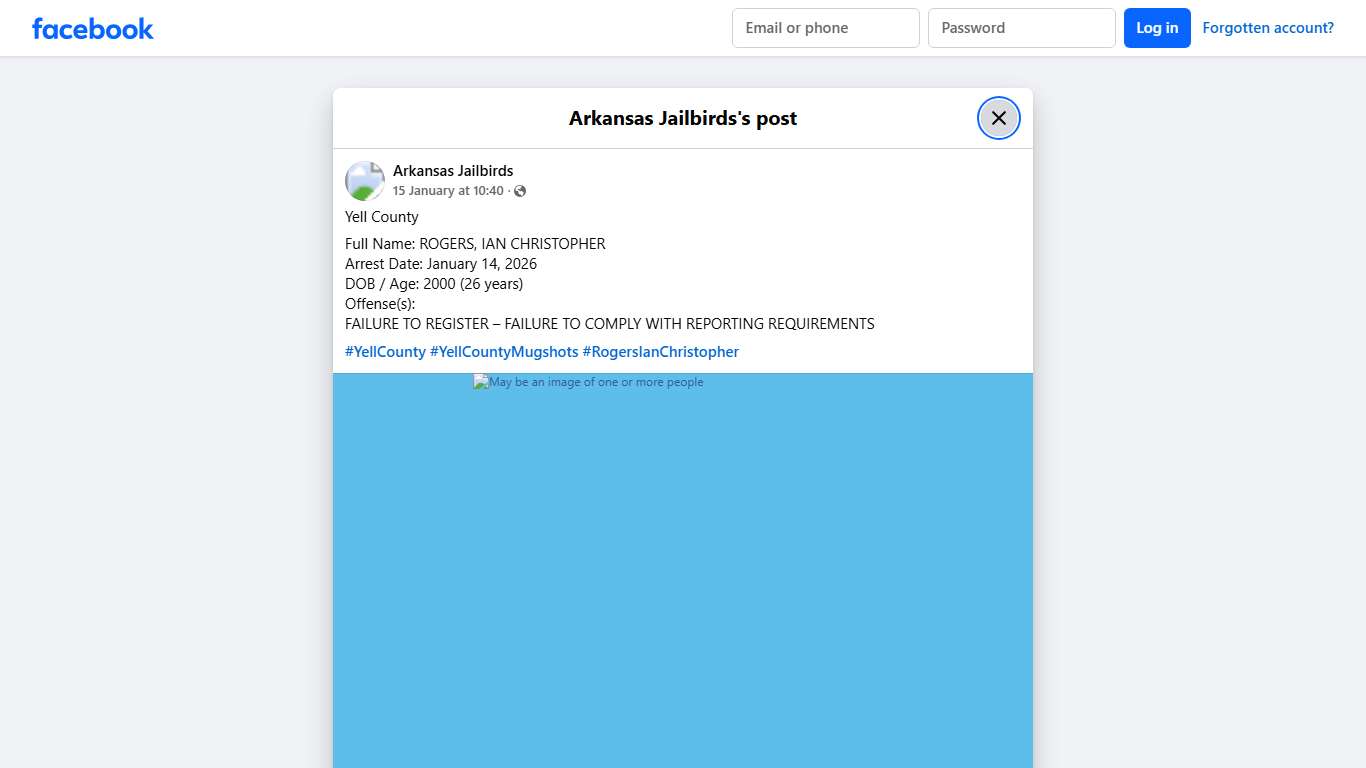The image size is (1366, 768).
Task: Click the Arkansas Jailbirds's post header
Action: pos(683,117)
